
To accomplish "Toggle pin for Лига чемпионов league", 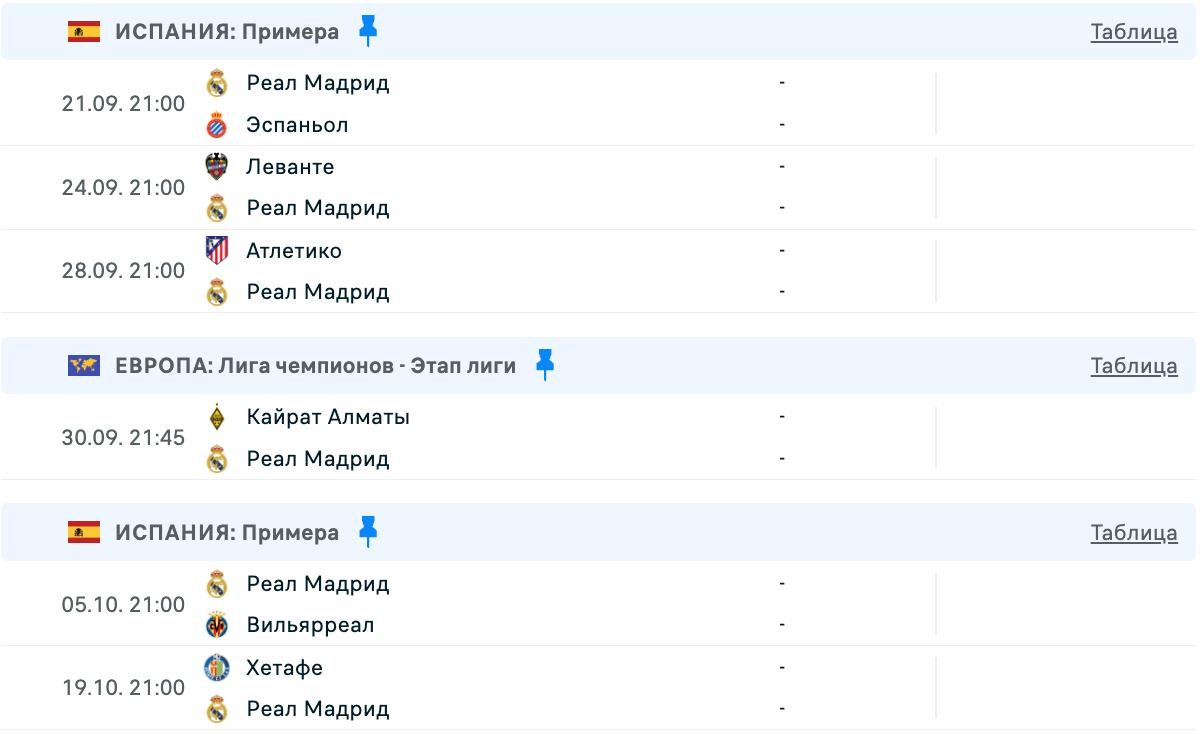I will click(x=544, y=366).
